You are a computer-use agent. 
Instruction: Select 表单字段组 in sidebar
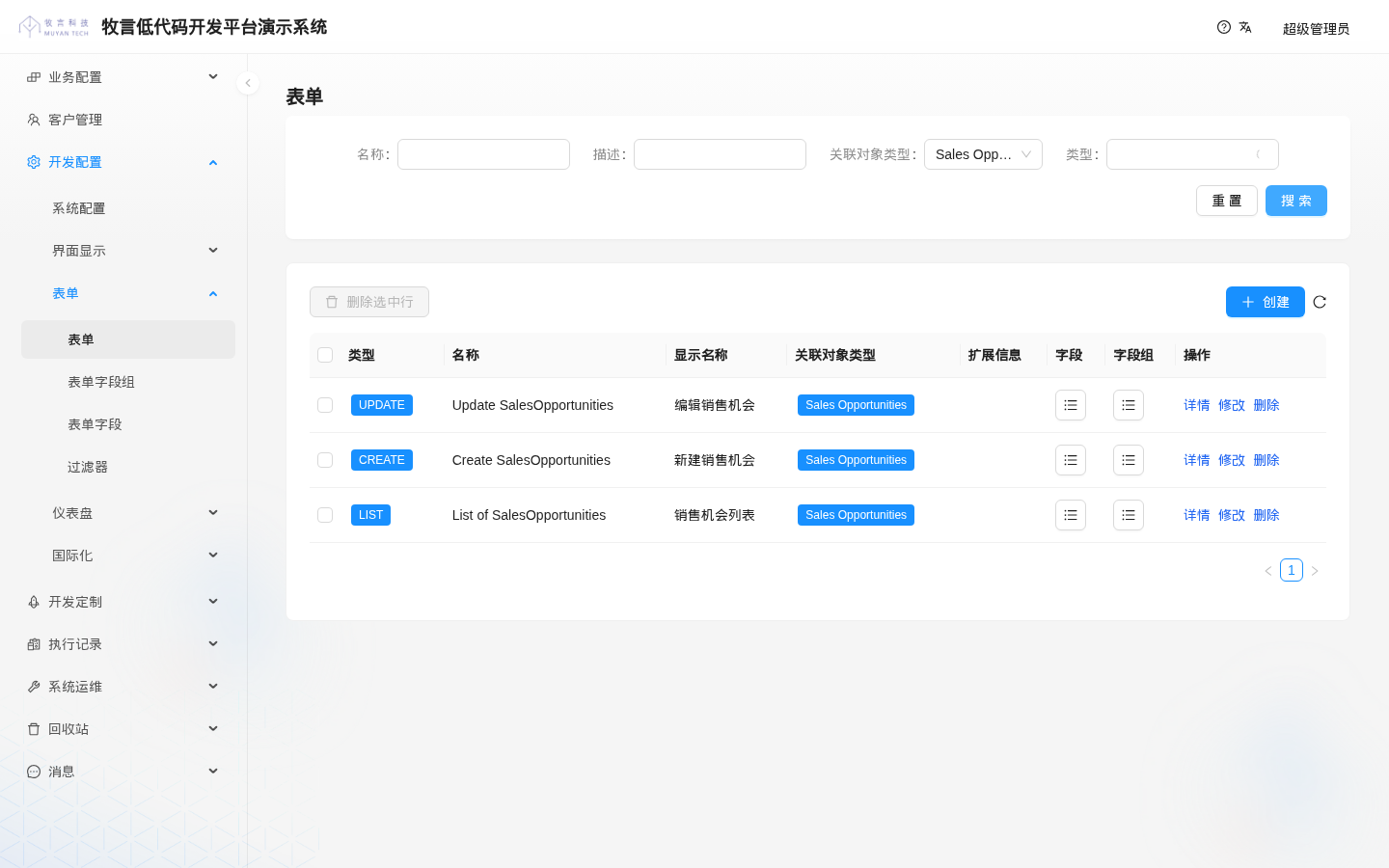[x=128, y=382]
